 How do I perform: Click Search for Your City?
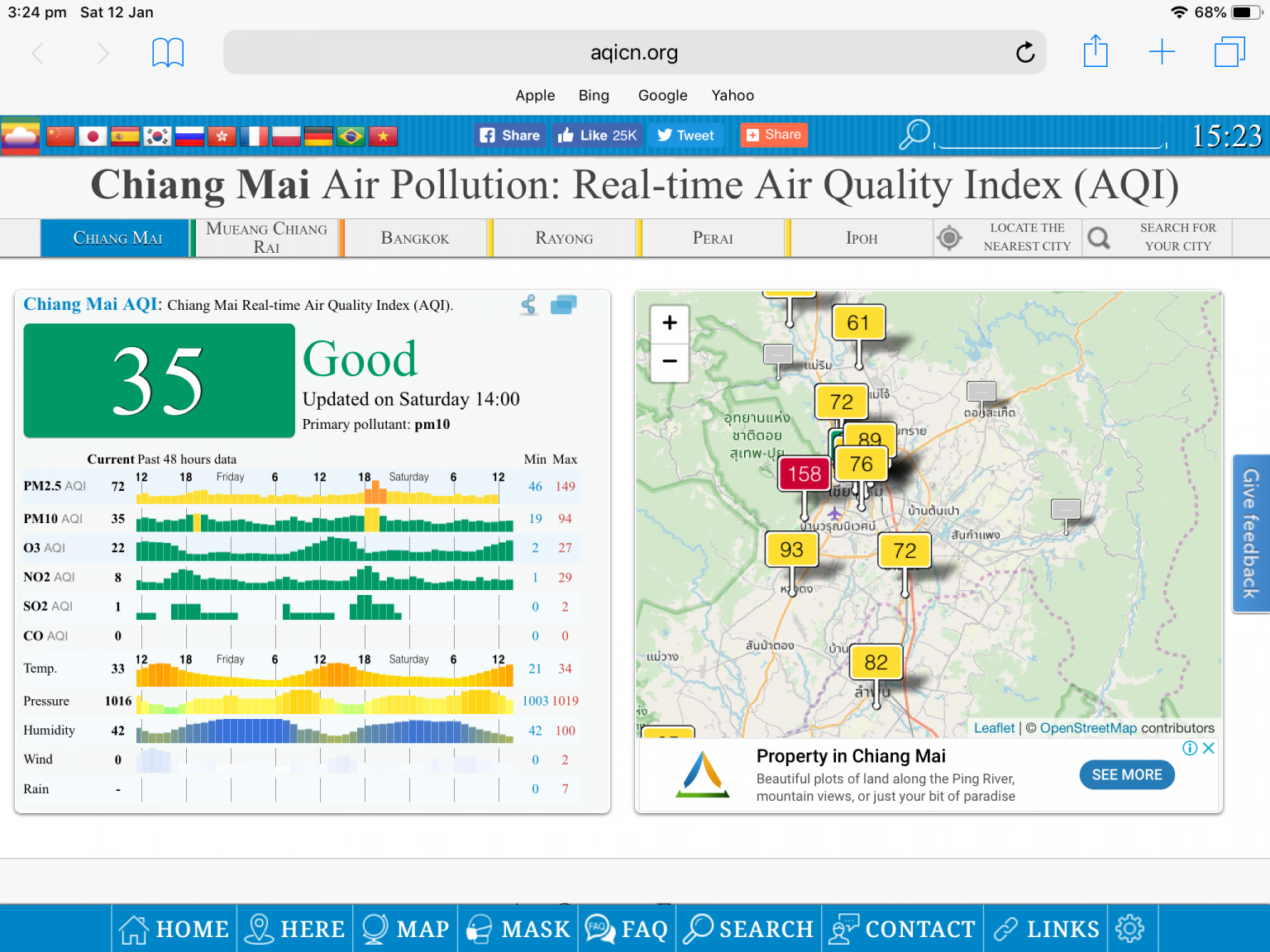click(x=1158, y=238)
